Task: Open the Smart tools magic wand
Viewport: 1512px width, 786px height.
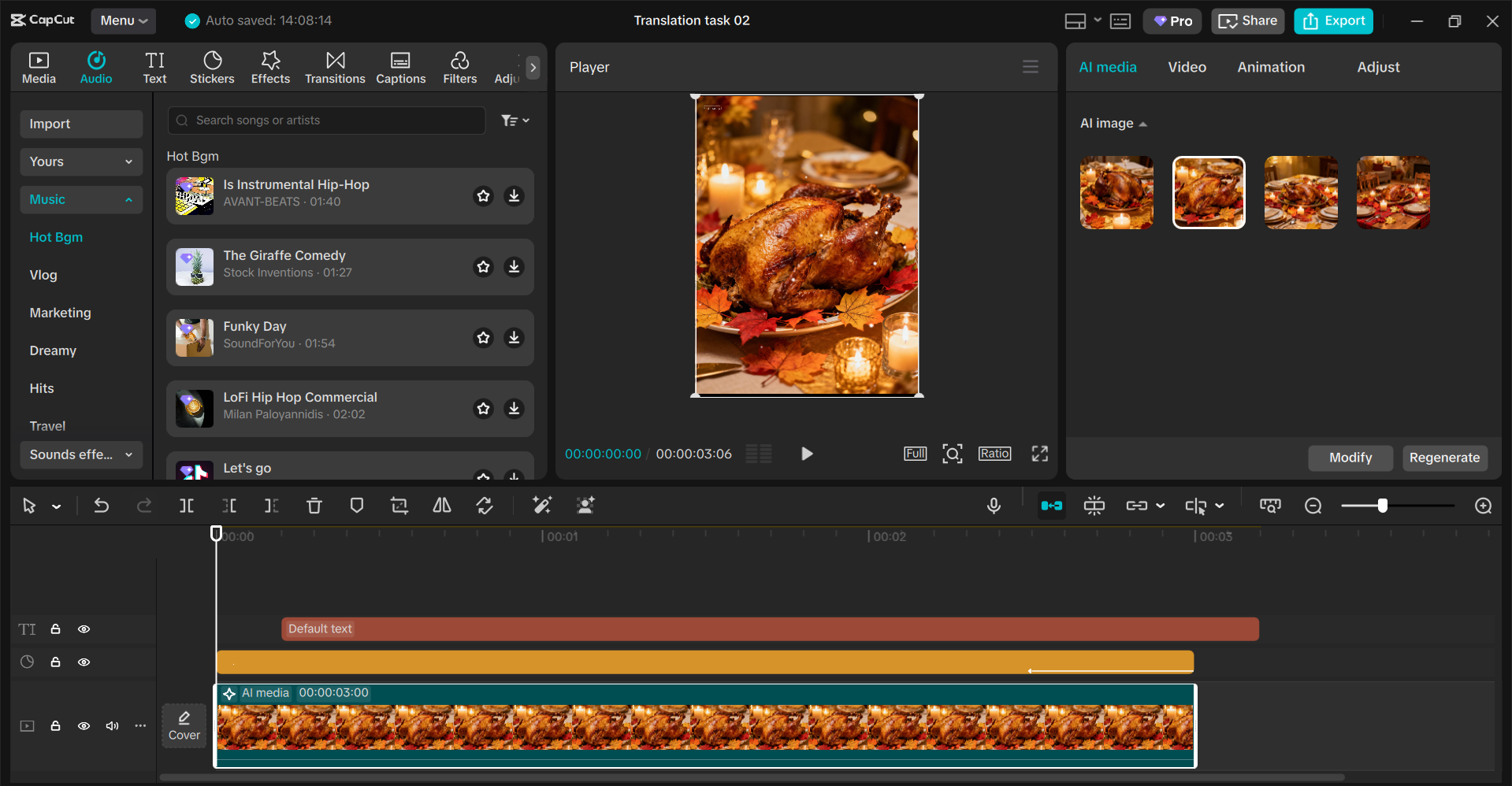Action: coord(542,506)
